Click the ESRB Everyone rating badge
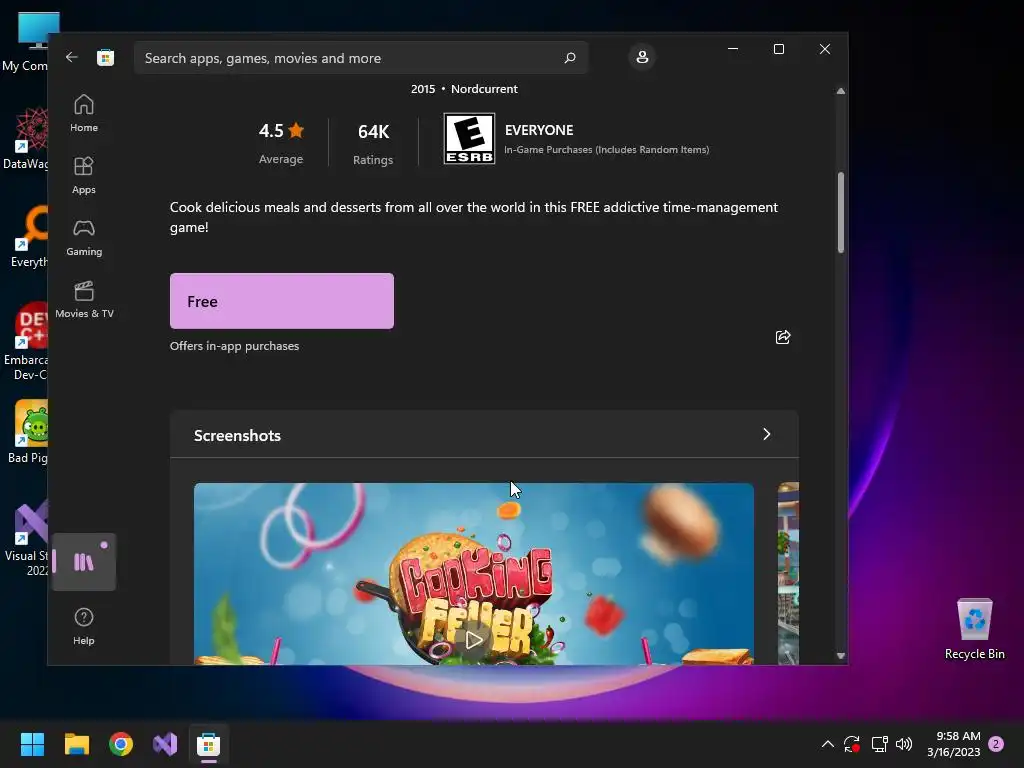 click(469, 138)
